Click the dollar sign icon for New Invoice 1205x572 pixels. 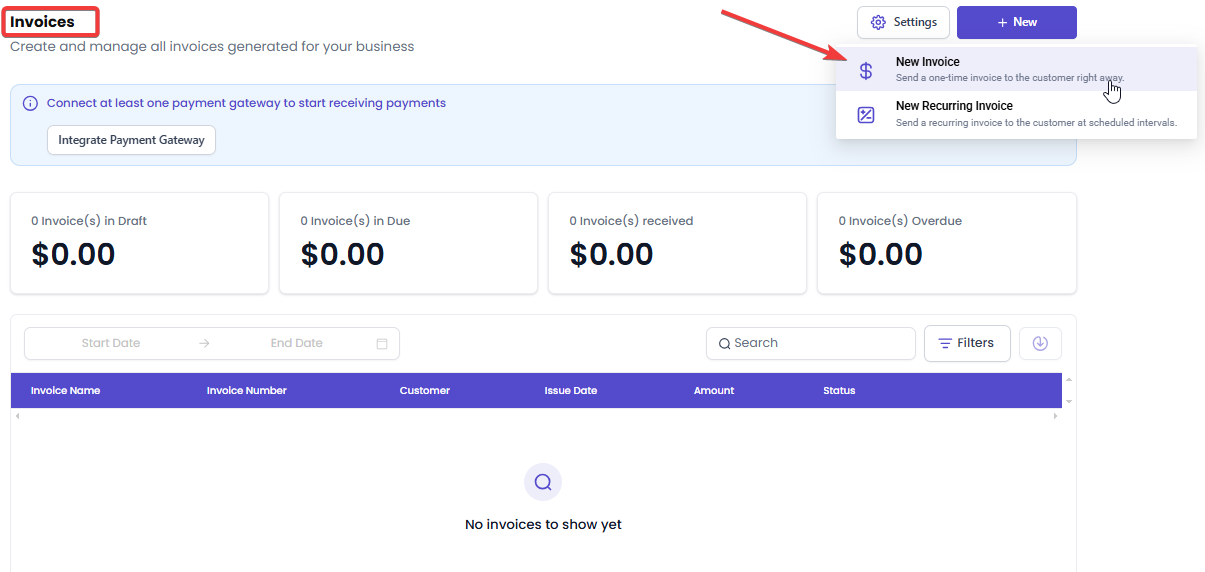tap(866, 71)
